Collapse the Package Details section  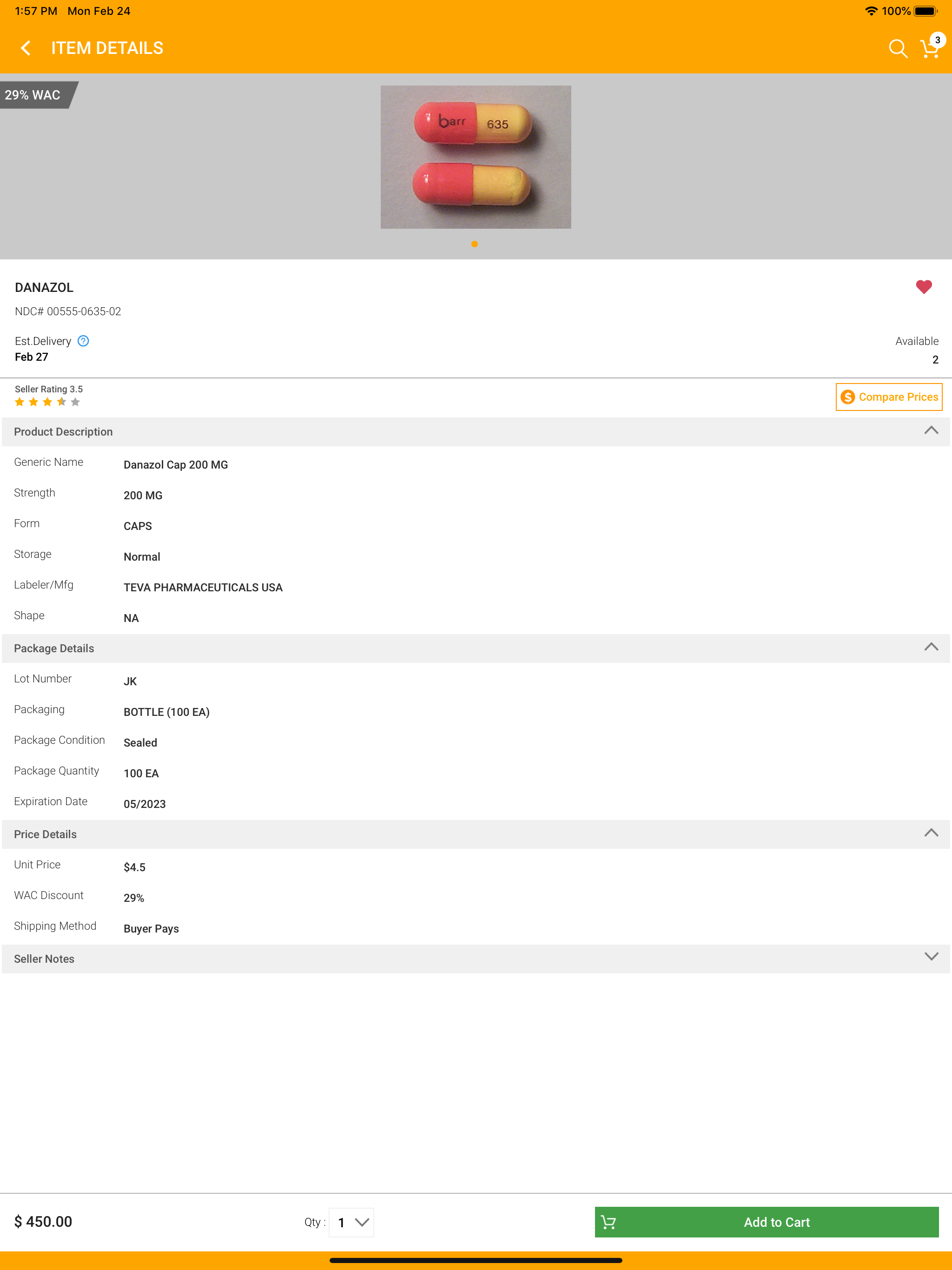(931, 647)
